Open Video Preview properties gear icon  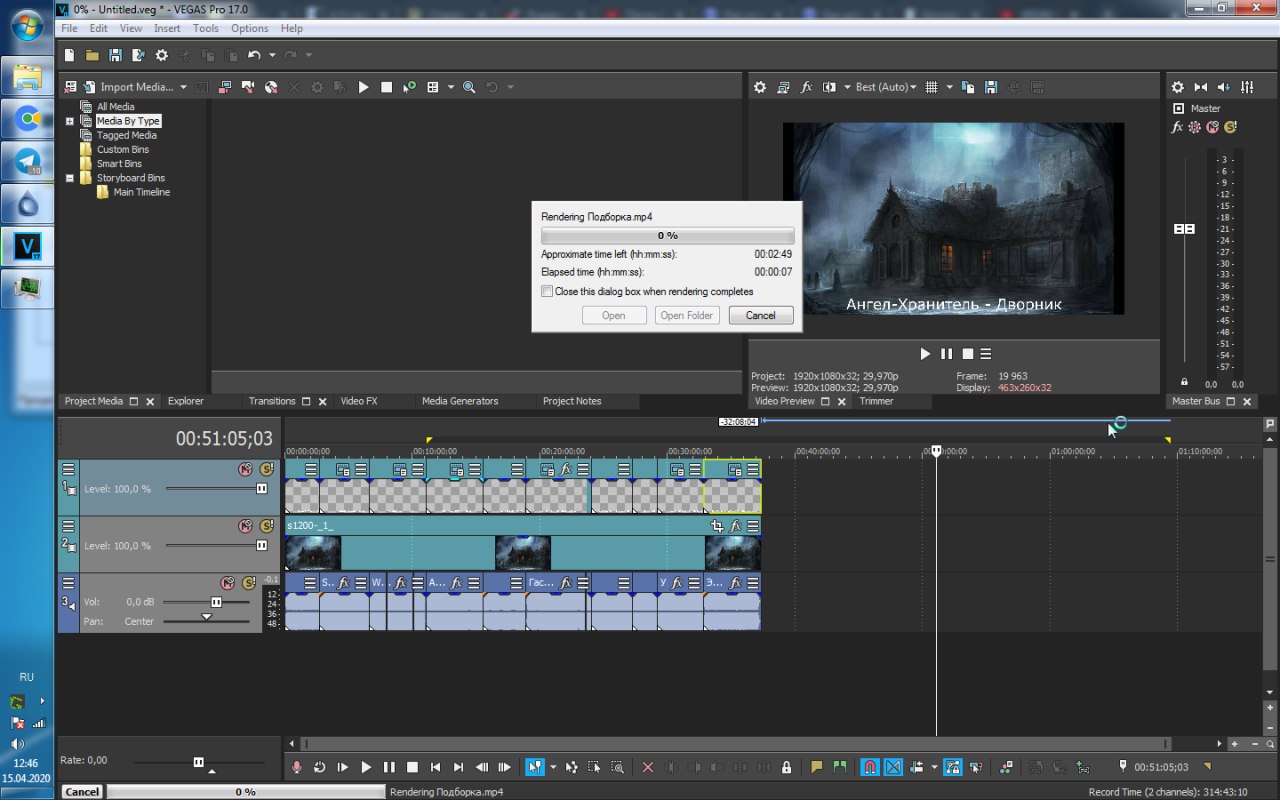760,87
